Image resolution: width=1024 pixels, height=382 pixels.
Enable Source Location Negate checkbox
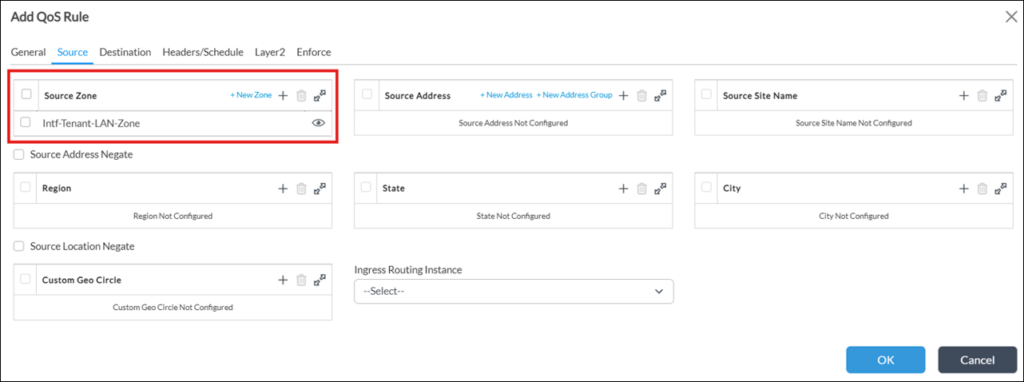[19, 246]
